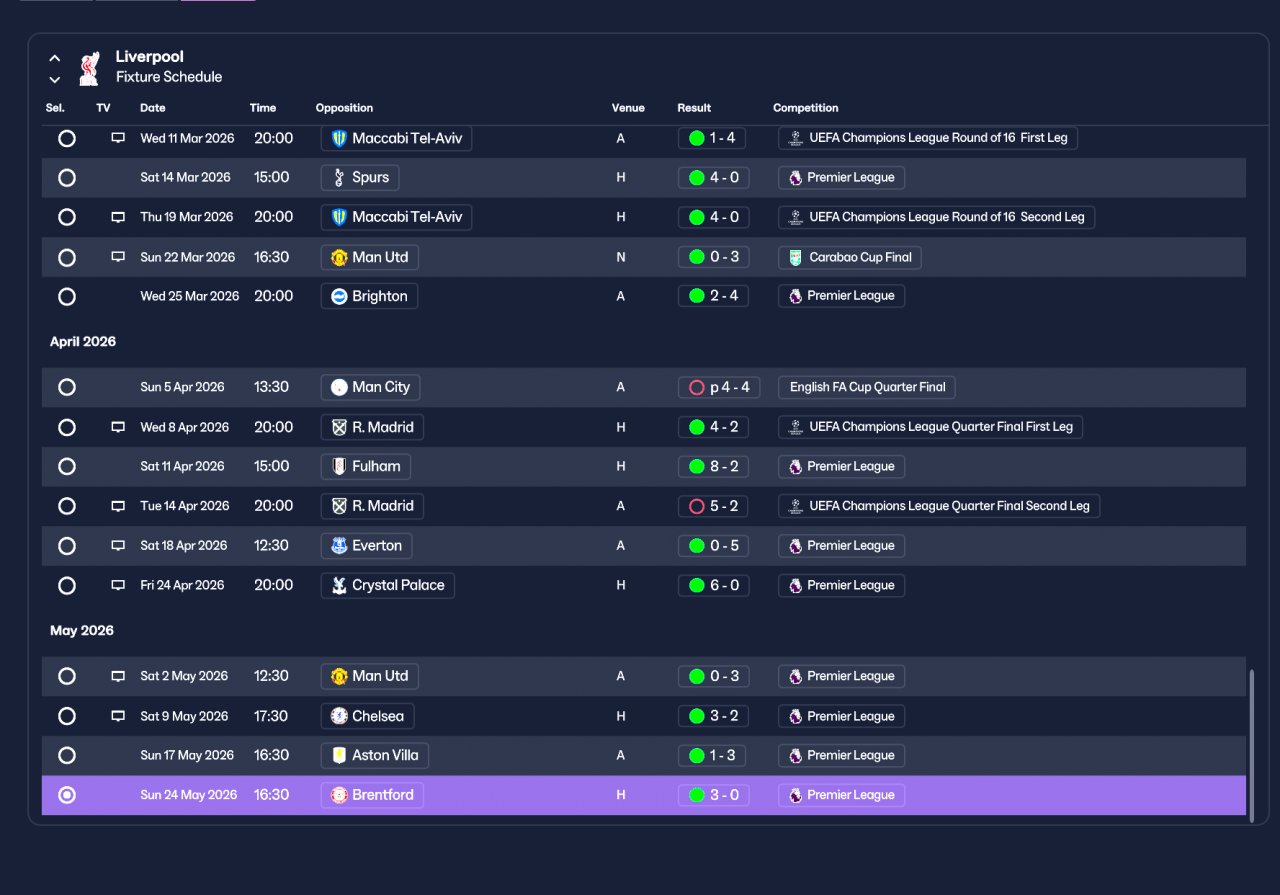Click TV icon on Sat 9 May row
1280x895 pixels.
pyautogui.click(x=118, y=716)
